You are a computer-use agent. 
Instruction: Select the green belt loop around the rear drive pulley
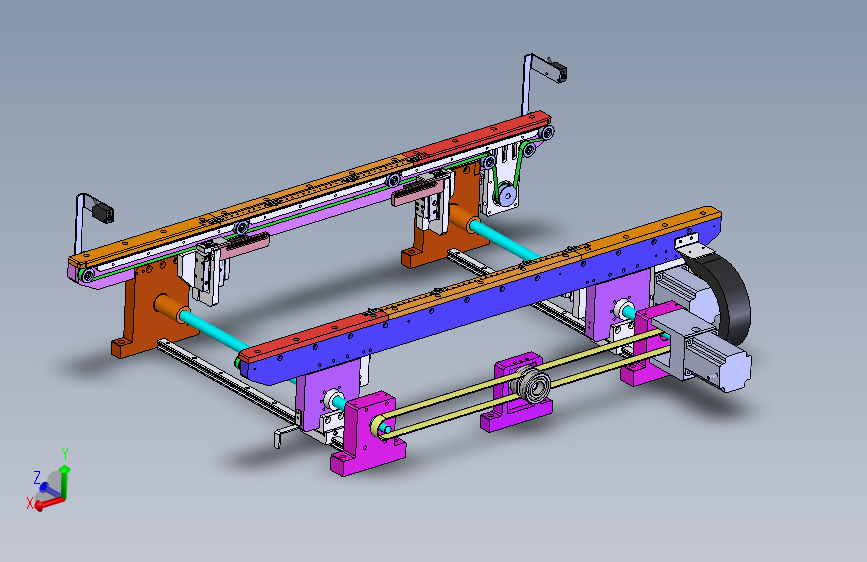pos(516,171)
